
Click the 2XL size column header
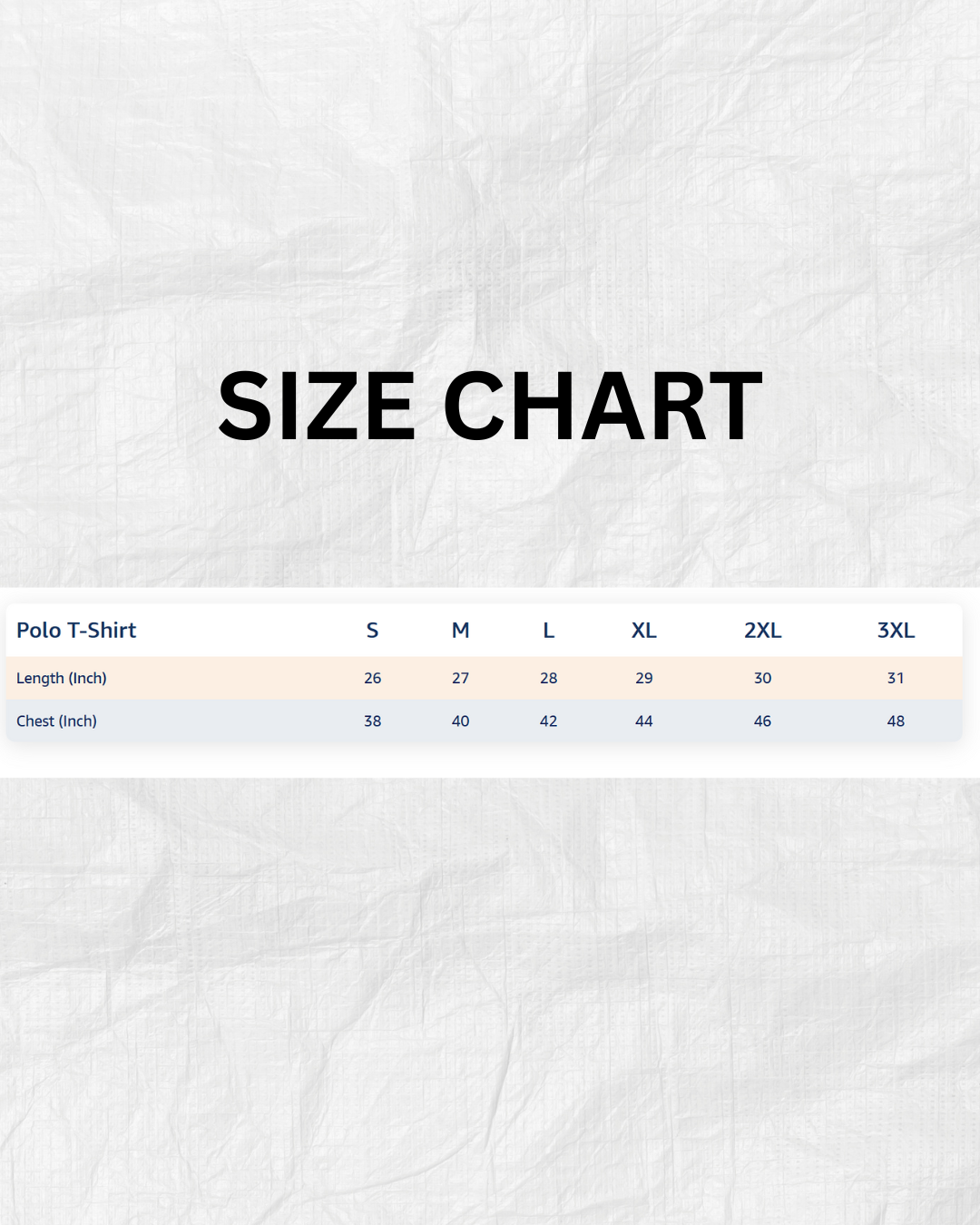[x=763, y=631]
